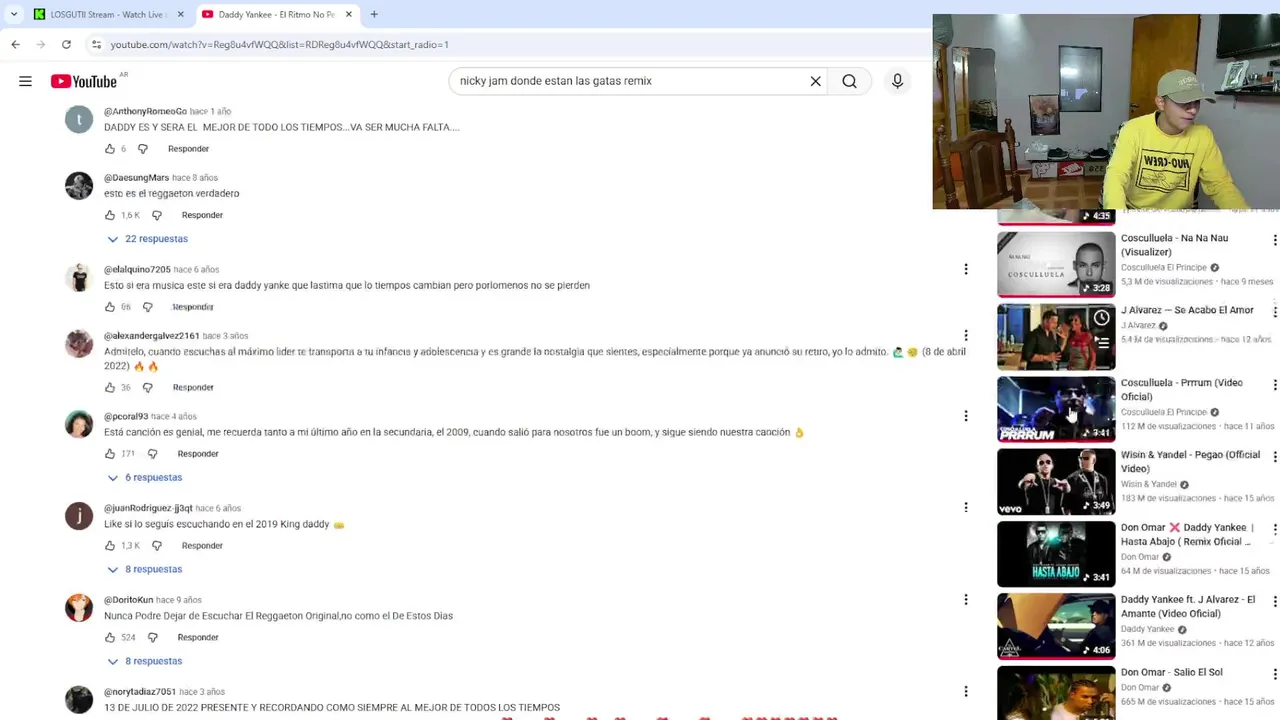Like the @elalquino7205 comment
The height and width of the screenshot is (720, 1280).
[x=110, y=307]
